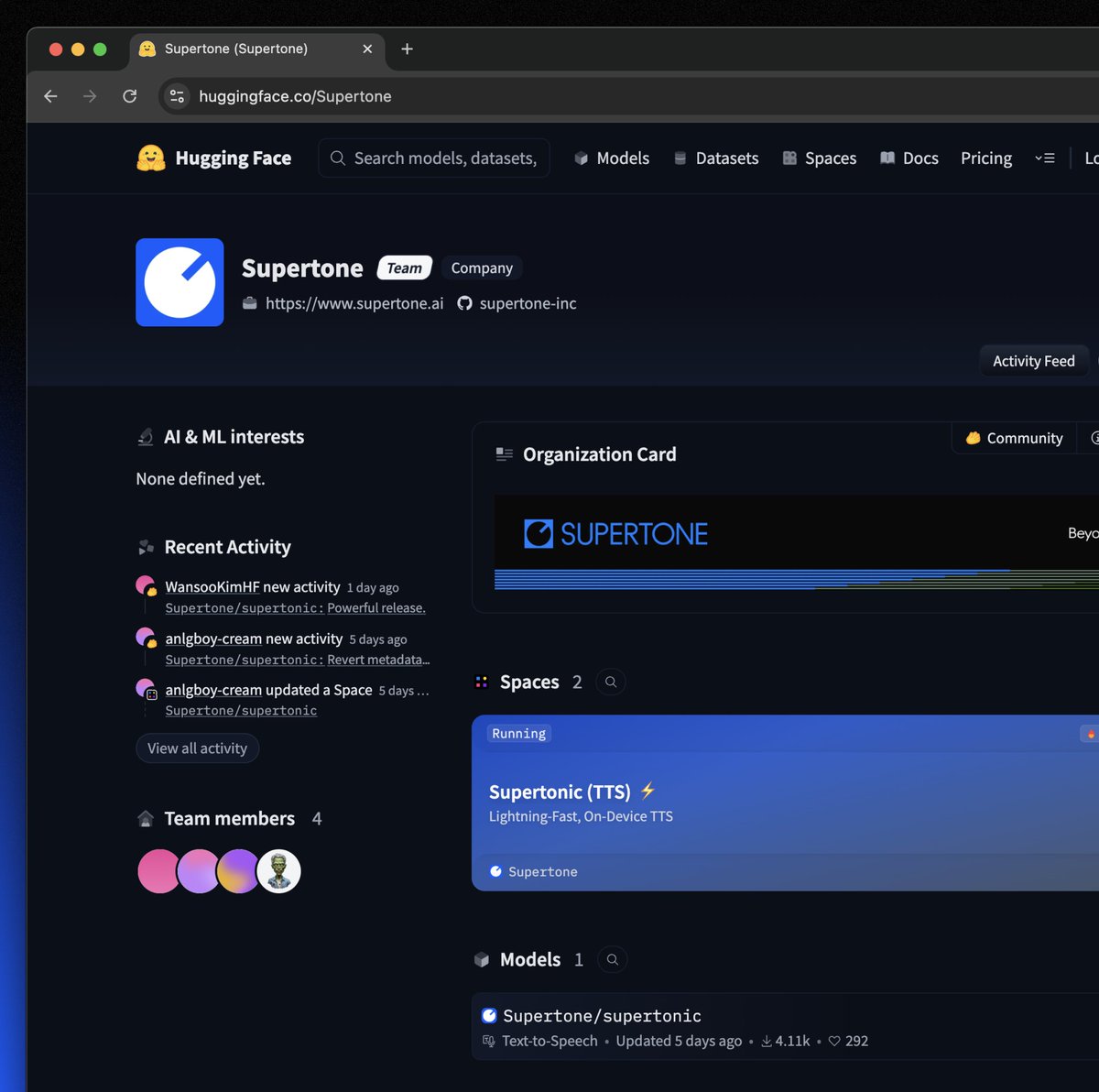
Task: Open the Datasets nav item
Action: tap(716, 158)
